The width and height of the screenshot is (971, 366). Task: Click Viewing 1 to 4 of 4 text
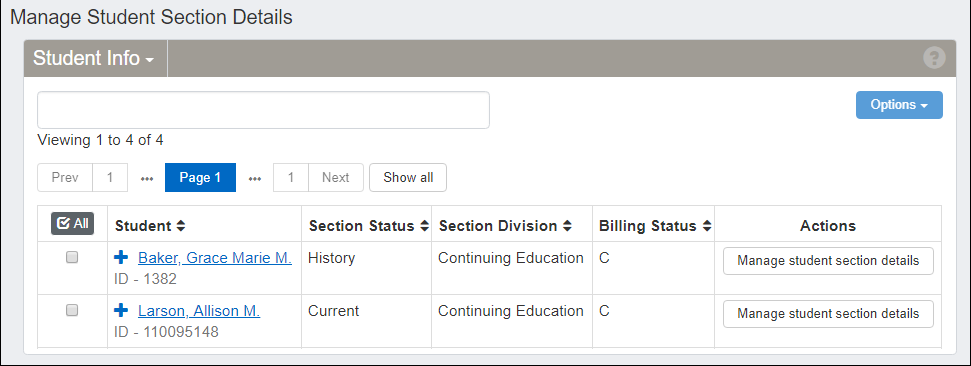pyautogui.click(x=100, y=141)
